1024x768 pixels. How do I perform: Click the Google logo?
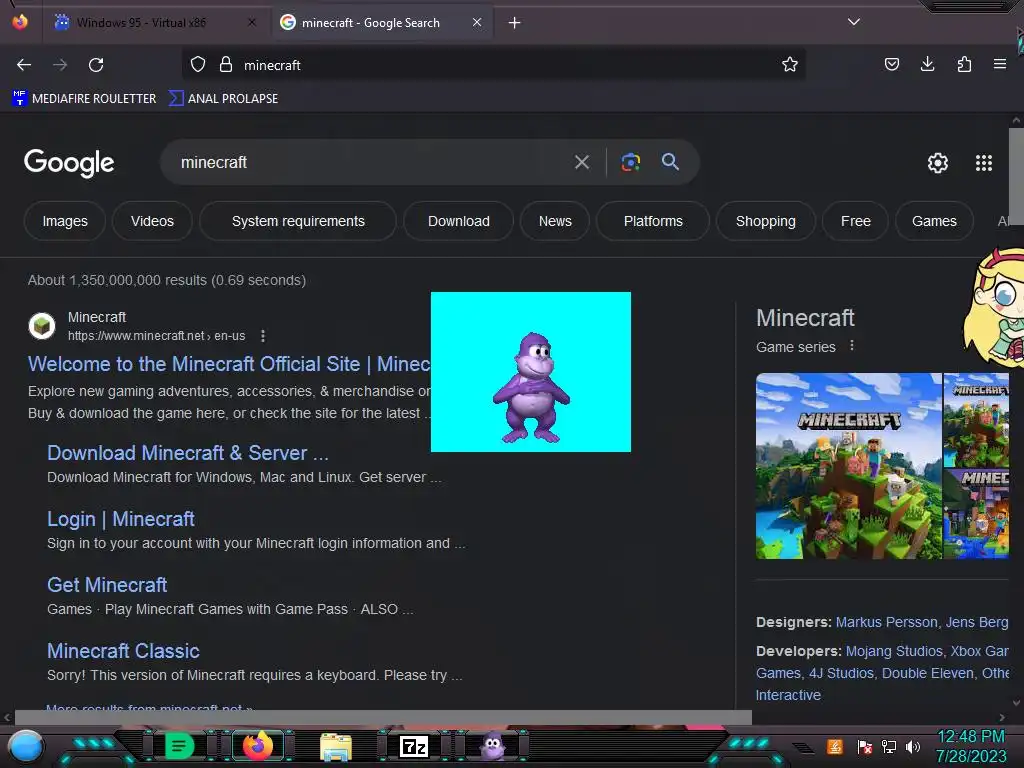pos(69,163)
